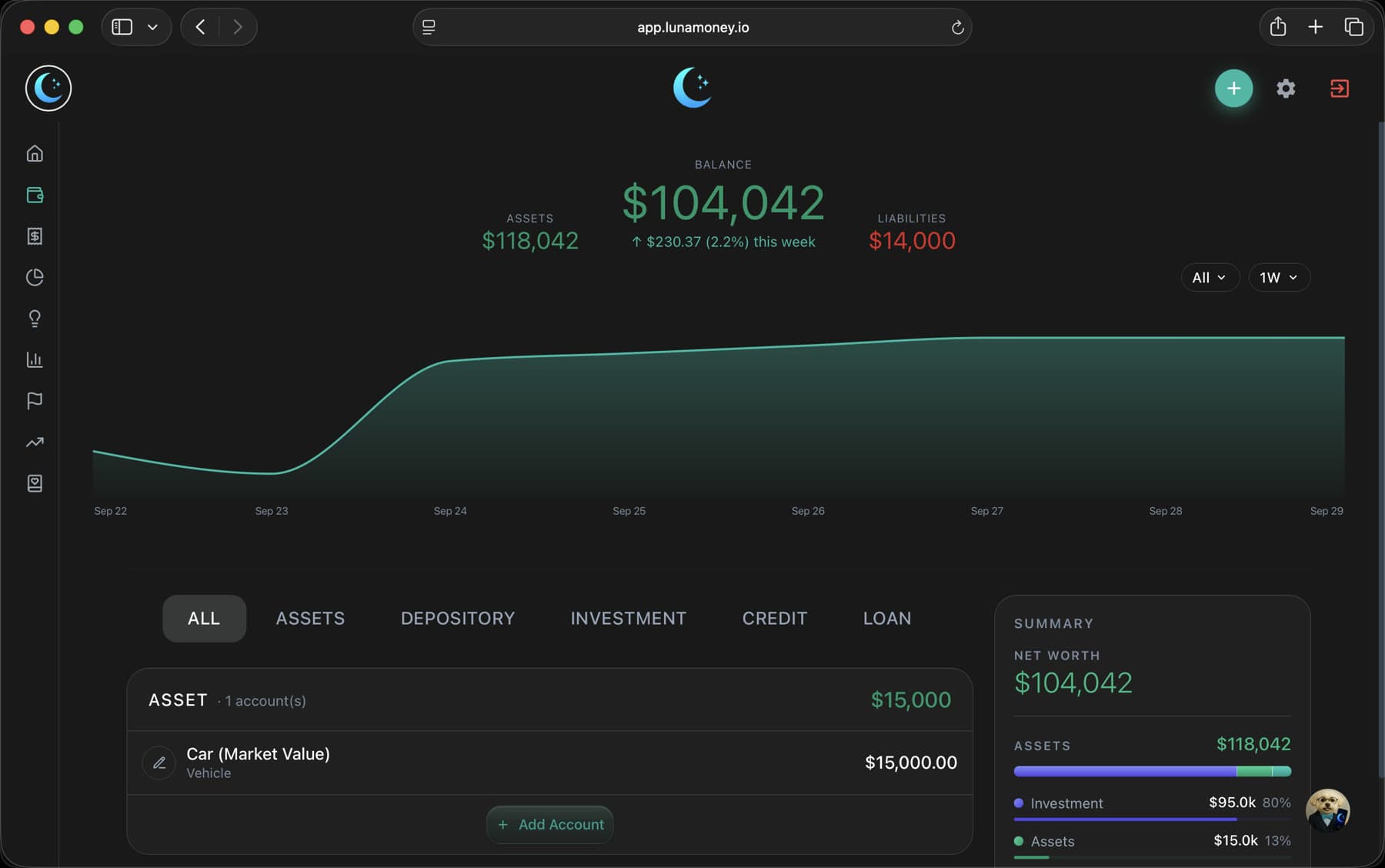Viewport: 1385px width, 868px height.
Task: Edit the Car (Market Value) account pencil icon
Action: (159, 763)
